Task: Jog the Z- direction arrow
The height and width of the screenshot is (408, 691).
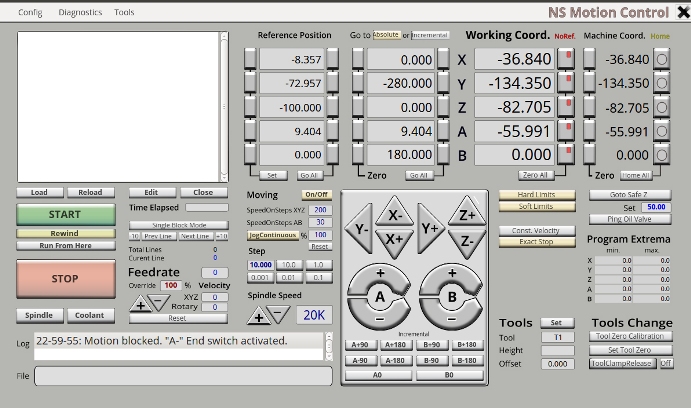Action: click(x=467, y=243)
